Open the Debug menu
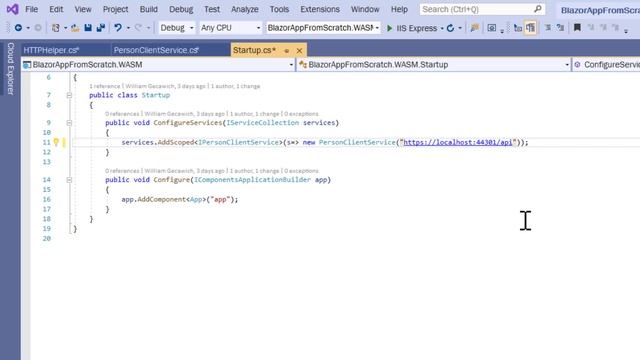The image size is (640, 360). pos(181,9)
